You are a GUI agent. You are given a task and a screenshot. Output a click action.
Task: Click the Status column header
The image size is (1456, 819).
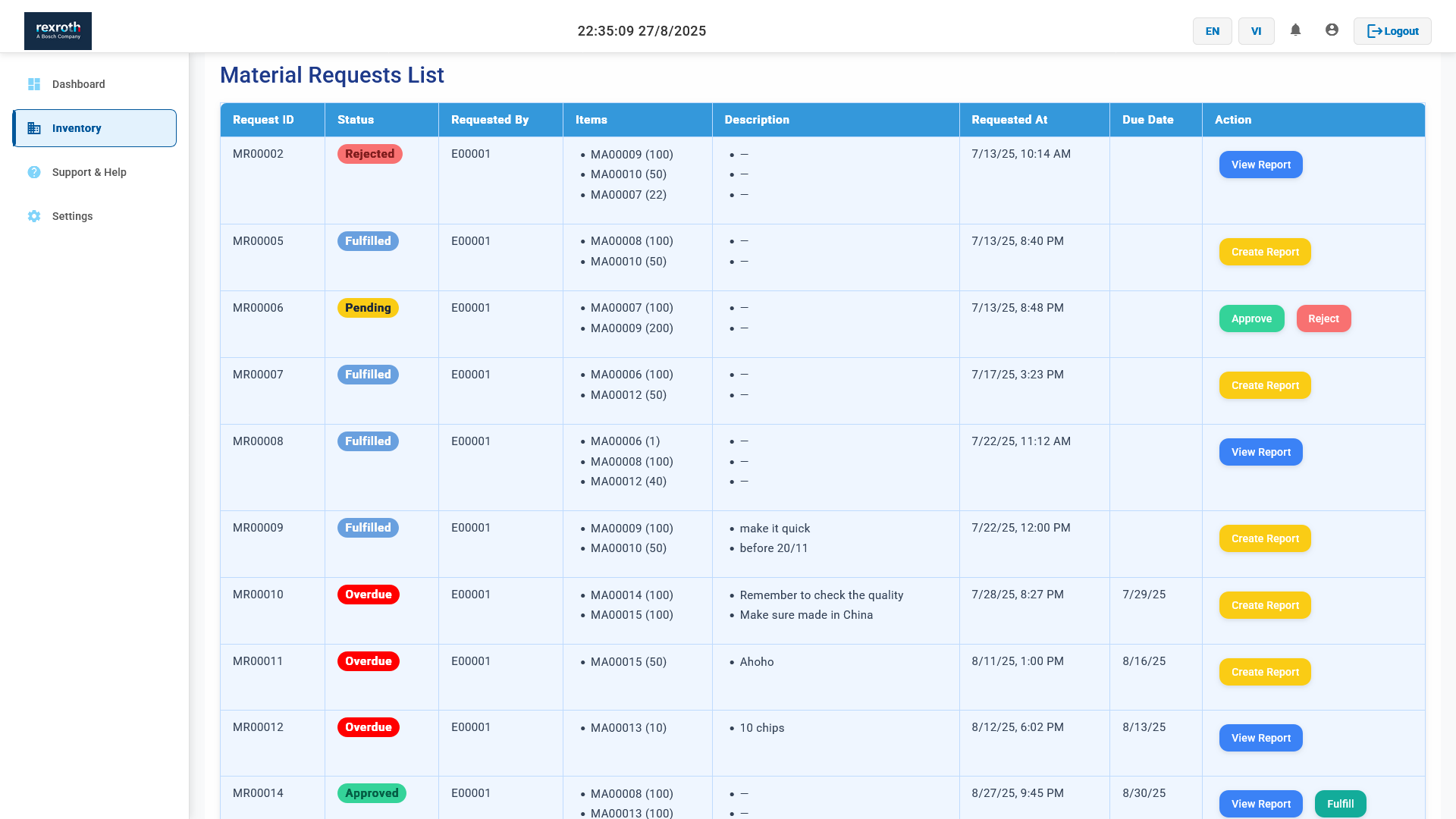pyautogui.click(x=356, y=120)
